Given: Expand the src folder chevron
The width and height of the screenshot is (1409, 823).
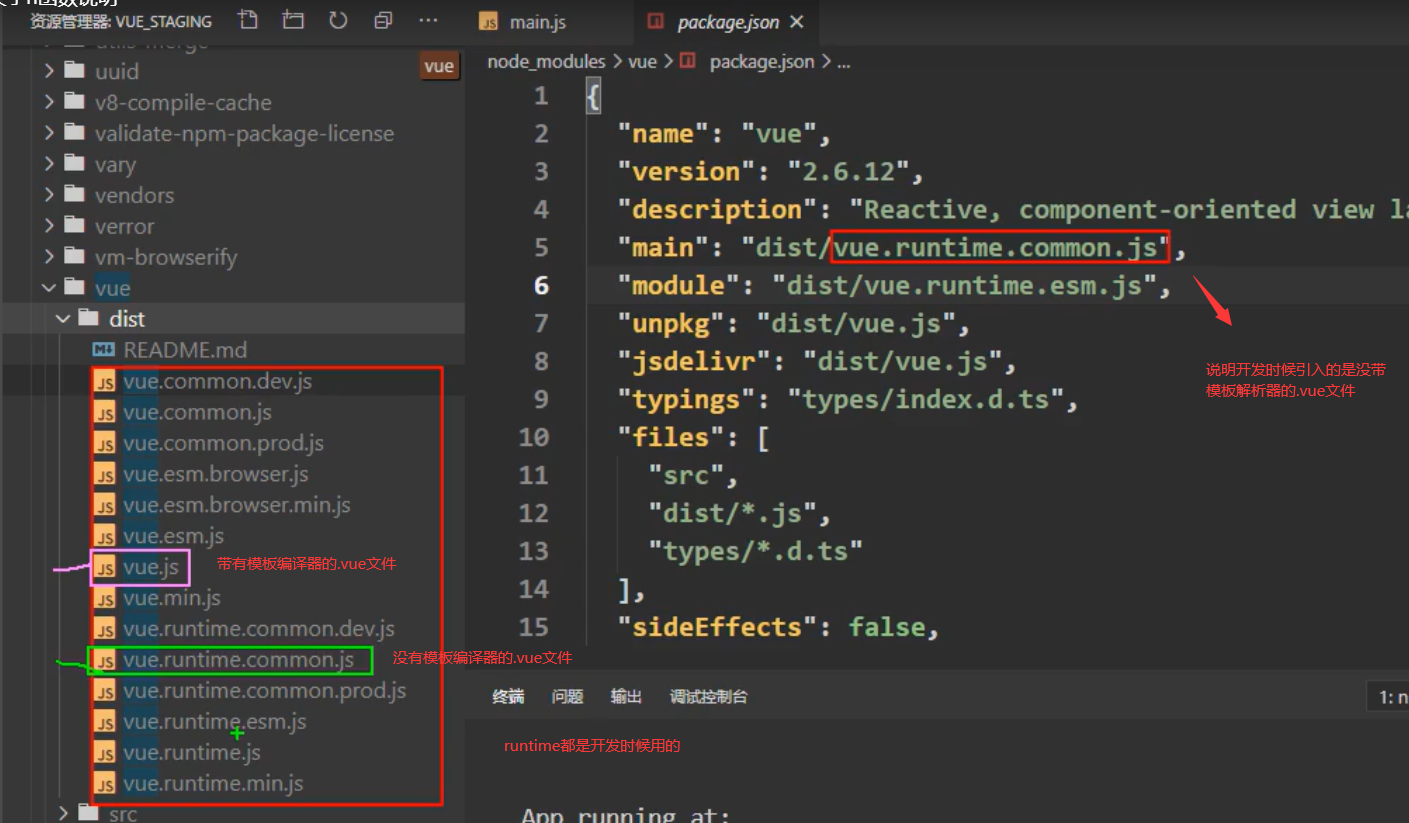Looking at the screenshot, I should [64, 814].
